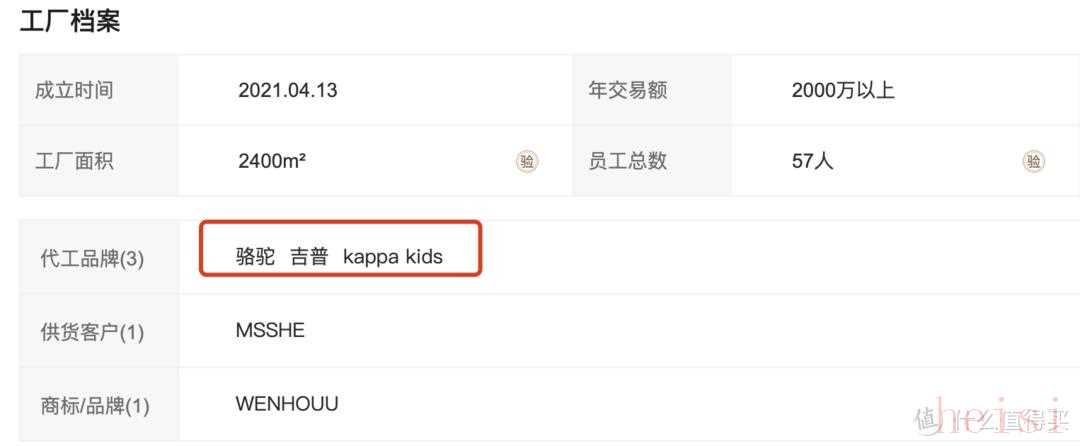Select the 骆驼 brand name
The width and height of the screenshot is (1080, 446).
click(255, 257)
